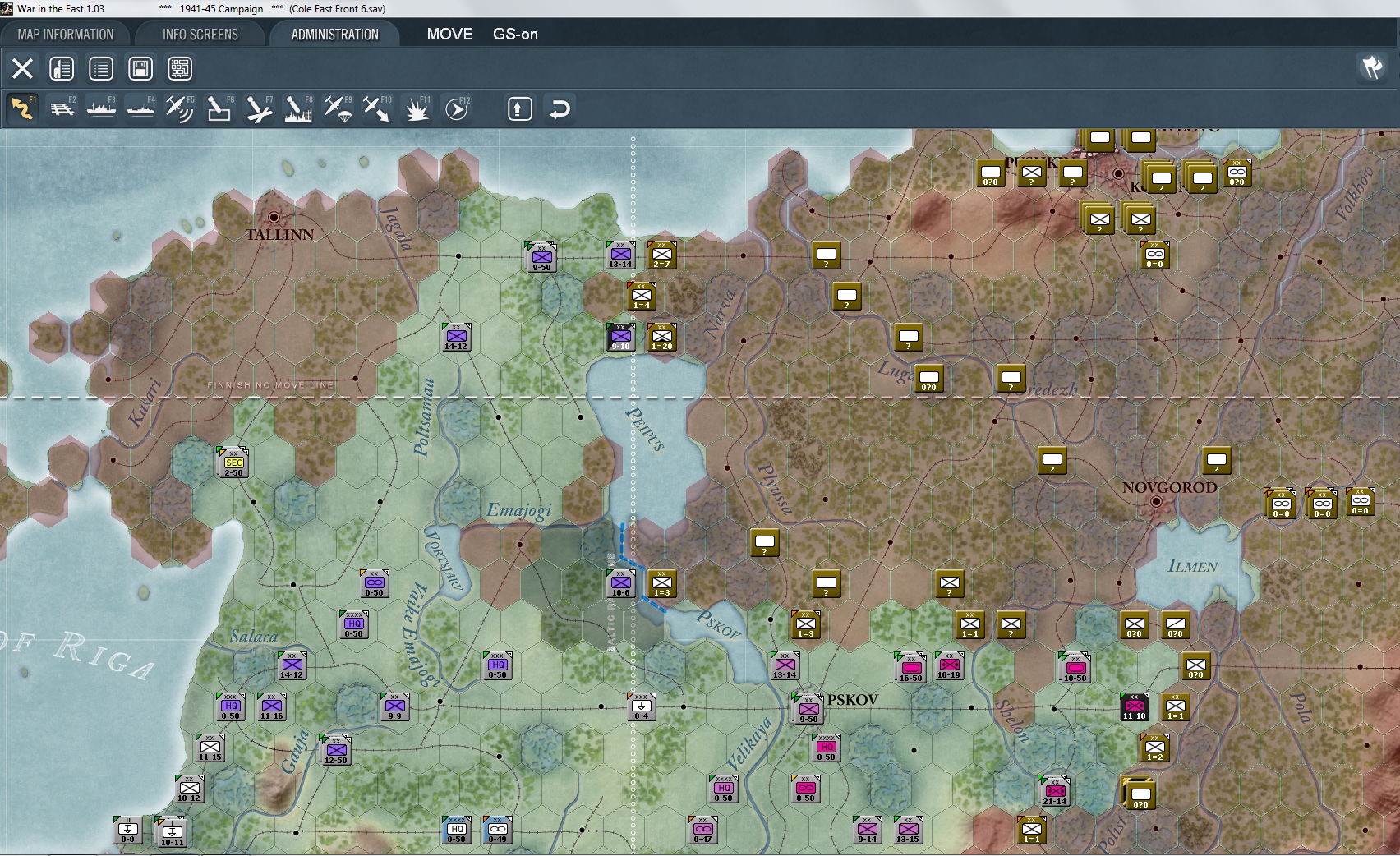Screen dimensions: 1400x856
Task: Select the pink 10-19 unit counter
Action: 949,665
